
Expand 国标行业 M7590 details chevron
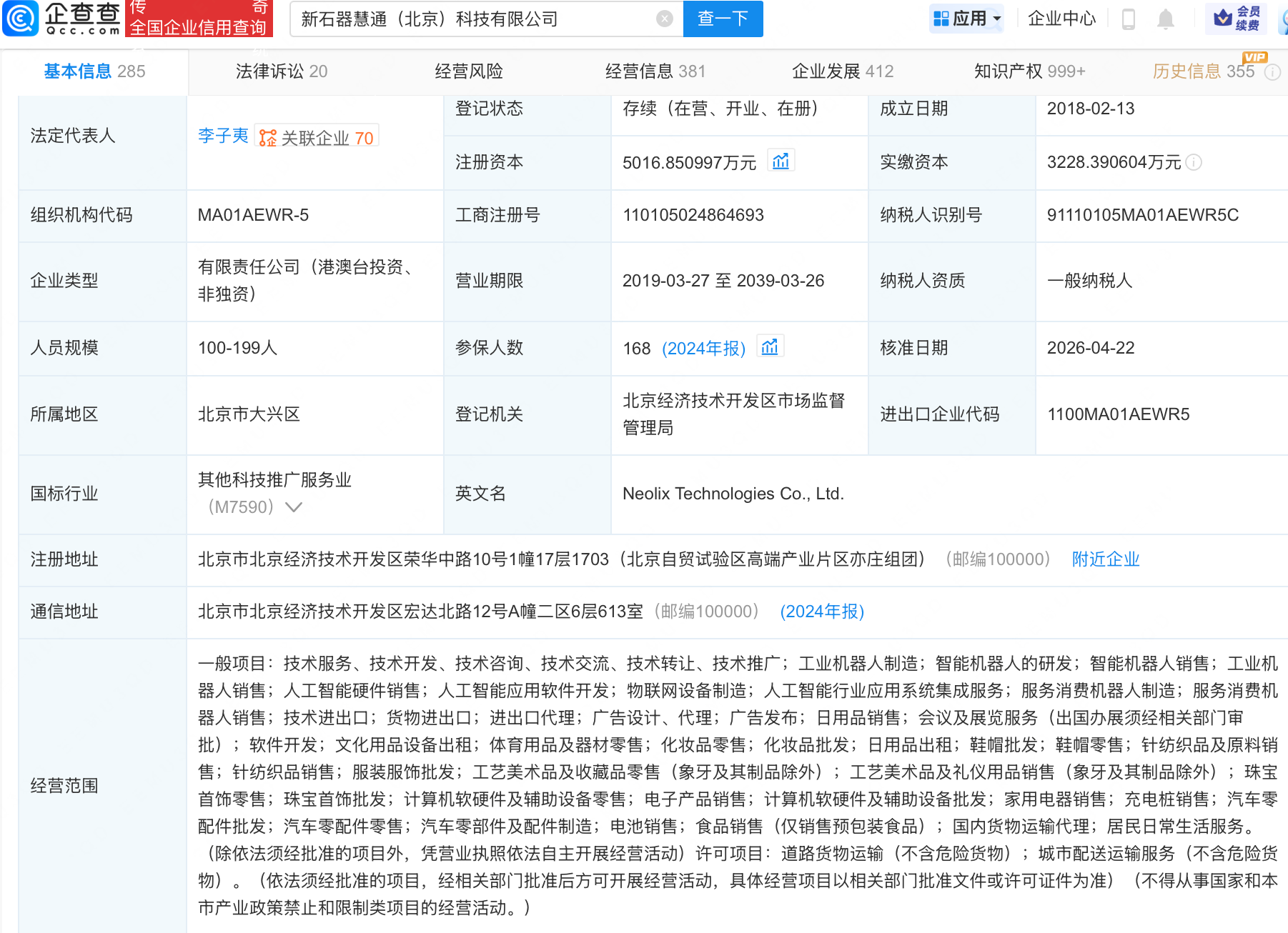[x=293, y=507]
